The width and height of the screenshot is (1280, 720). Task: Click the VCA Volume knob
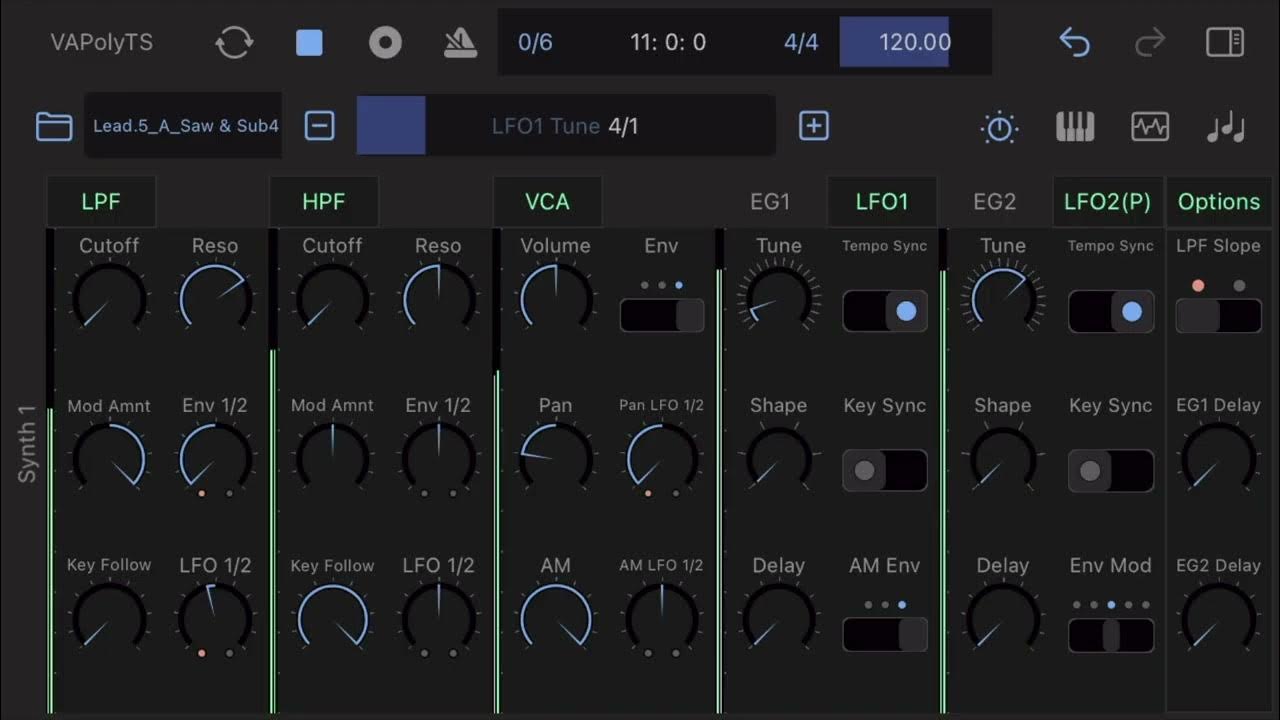[x=556, y=298]
